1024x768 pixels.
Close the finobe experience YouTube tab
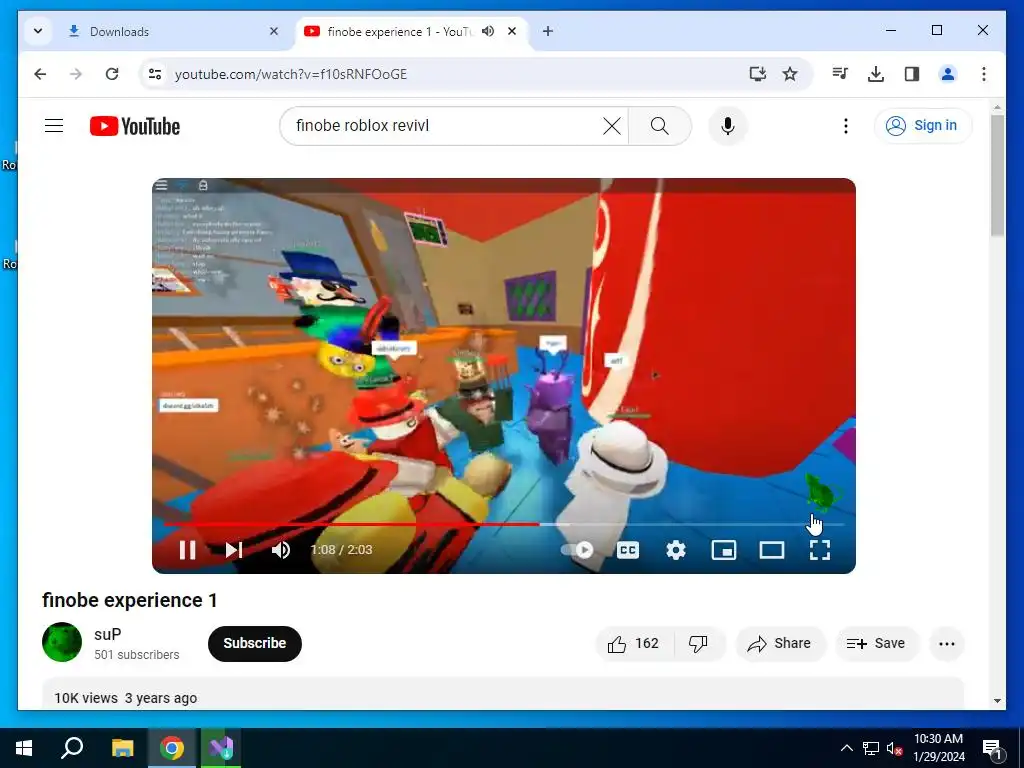[x=512, y=31]
